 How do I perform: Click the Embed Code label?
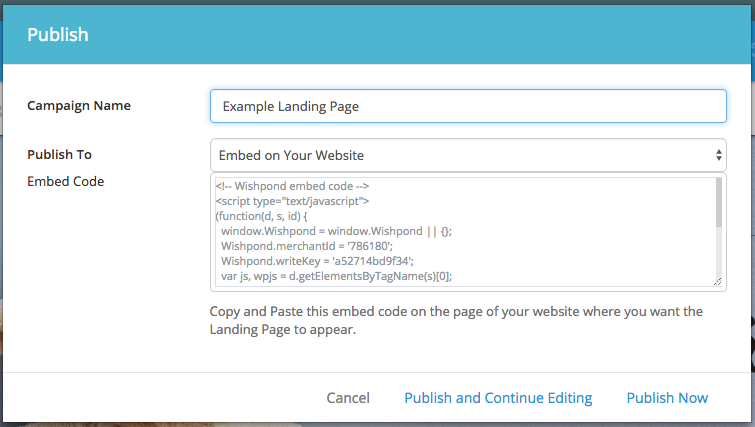pos(65,181)
